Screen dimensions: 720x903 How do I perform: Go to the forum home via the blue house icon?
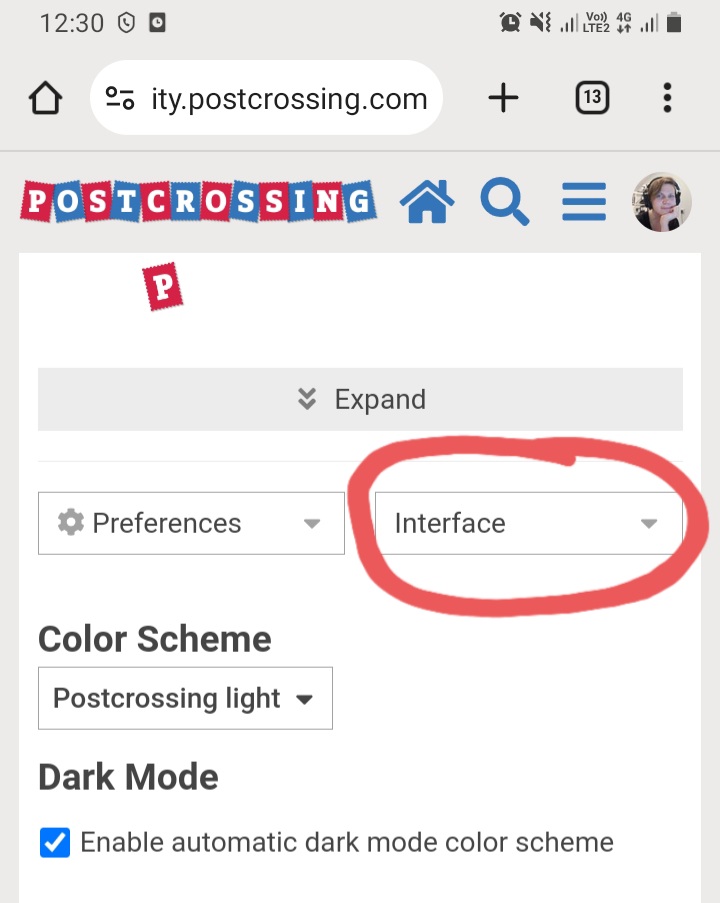pos(427,201)
